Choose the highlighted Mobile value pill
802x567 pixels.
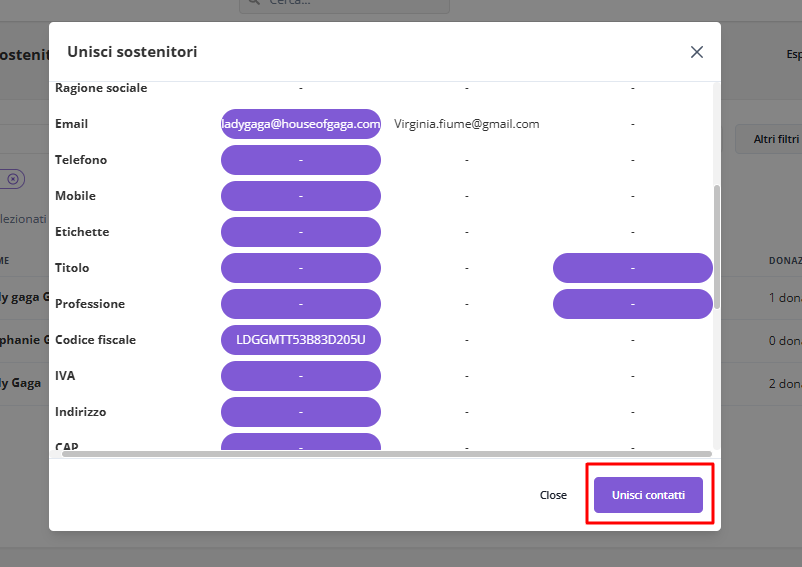click(x=301, y=196)
